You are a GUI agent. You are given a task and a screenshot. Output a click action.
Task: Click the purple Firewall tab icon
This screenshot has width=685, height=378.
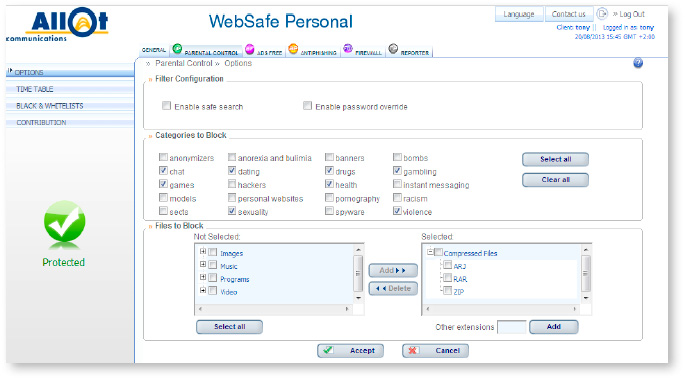(x=348, y=49)
